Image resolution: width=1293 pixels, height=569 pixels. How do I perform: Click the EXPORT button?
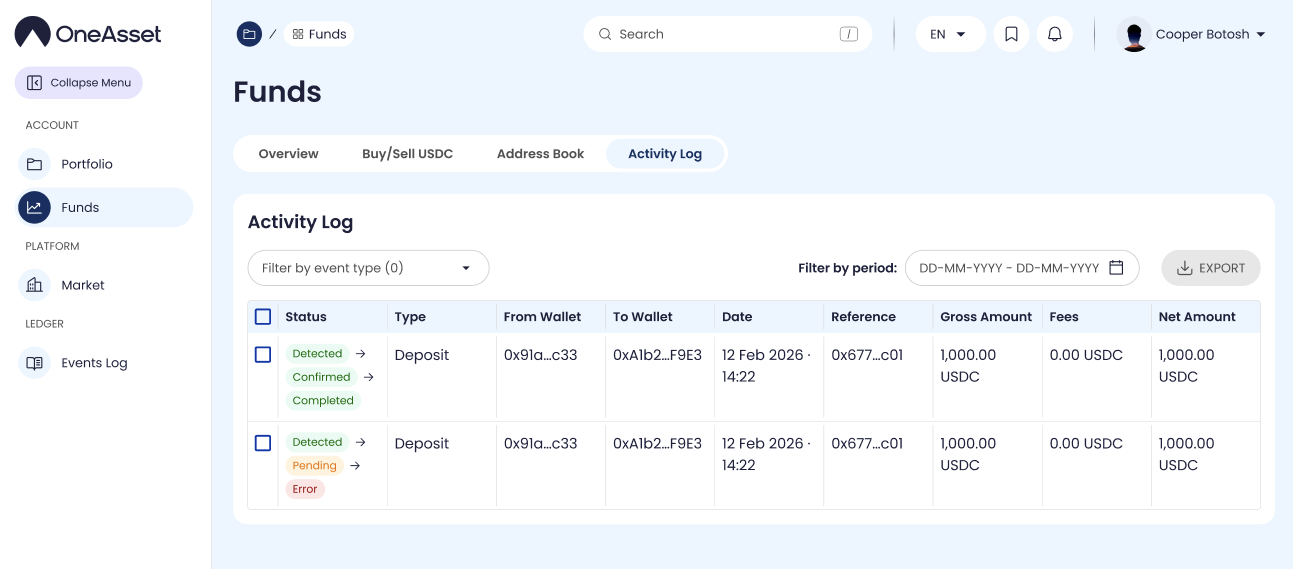click(1210, 268)
